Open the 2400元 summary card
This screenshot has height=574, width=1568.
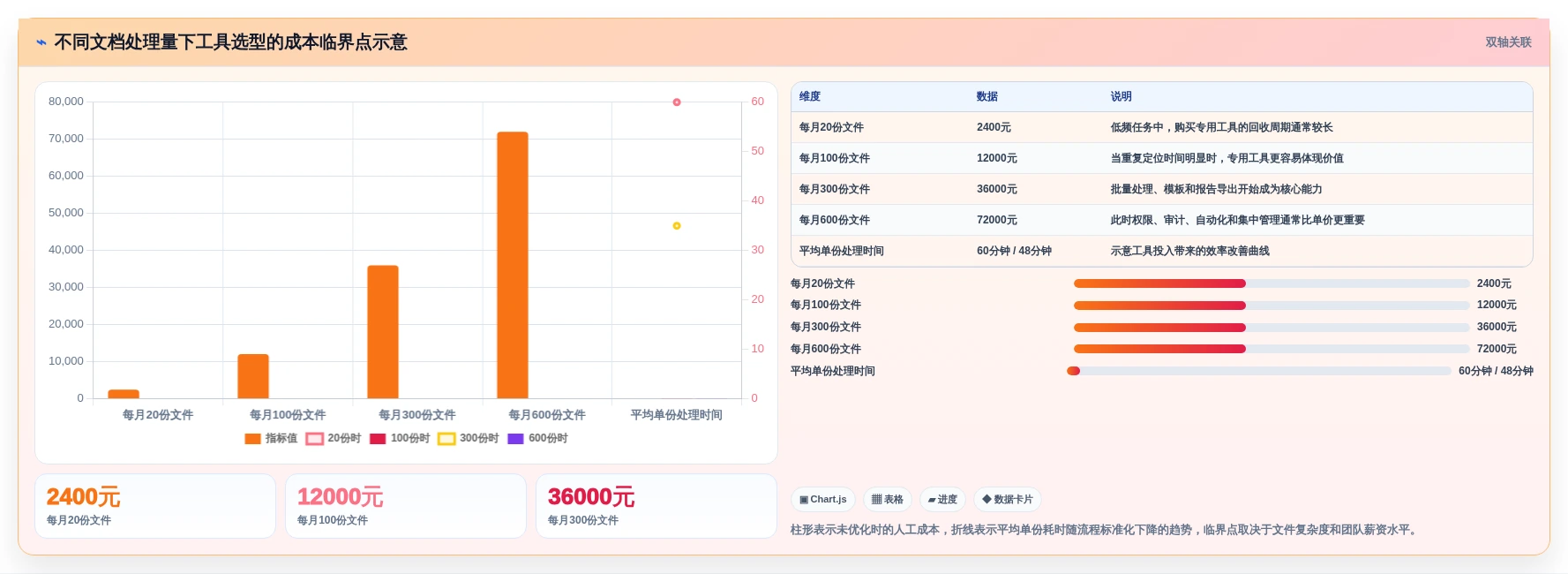point(155,506)
